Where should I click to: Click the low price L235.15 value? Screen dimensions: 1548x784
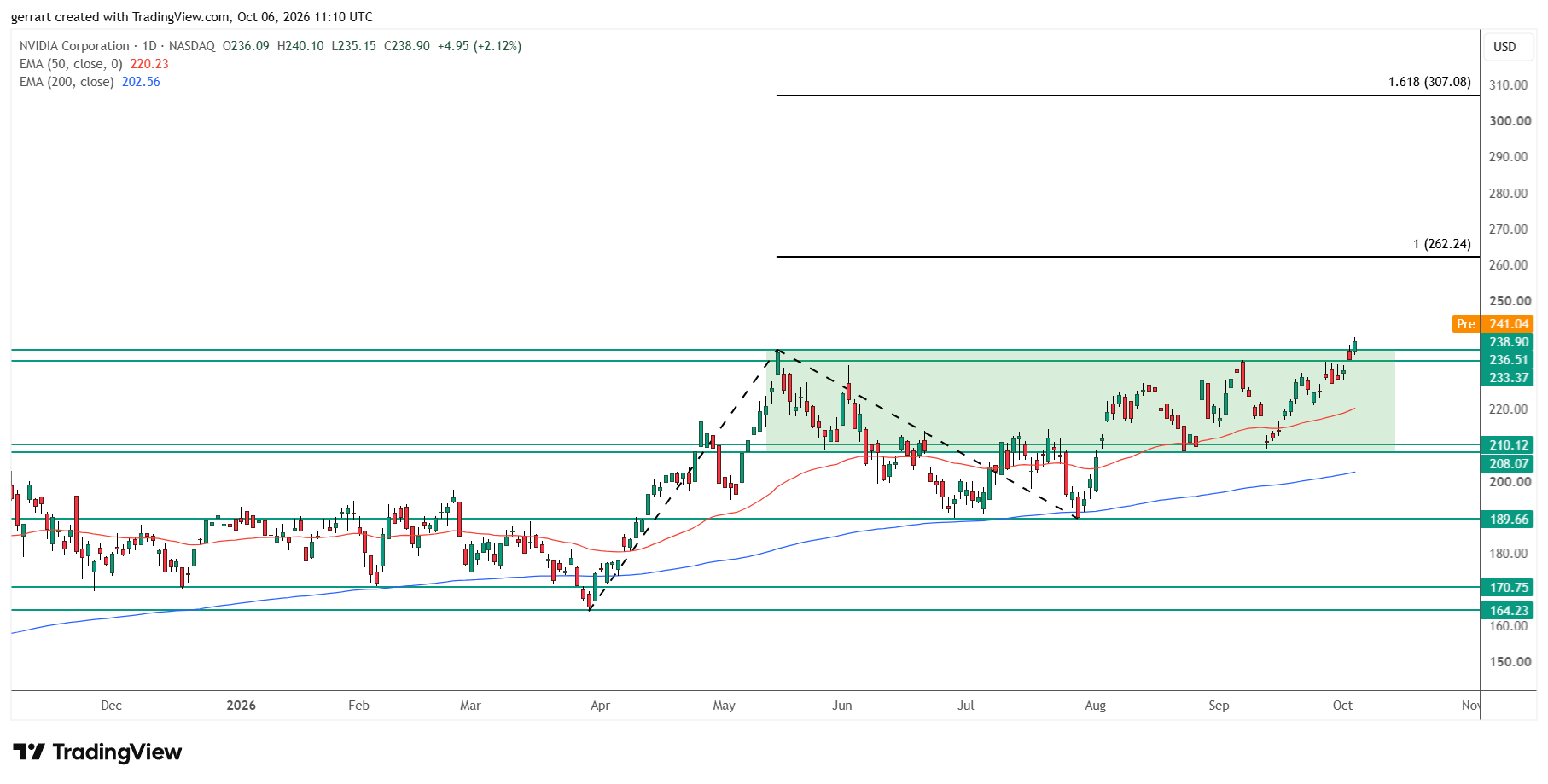pos(354,46)
